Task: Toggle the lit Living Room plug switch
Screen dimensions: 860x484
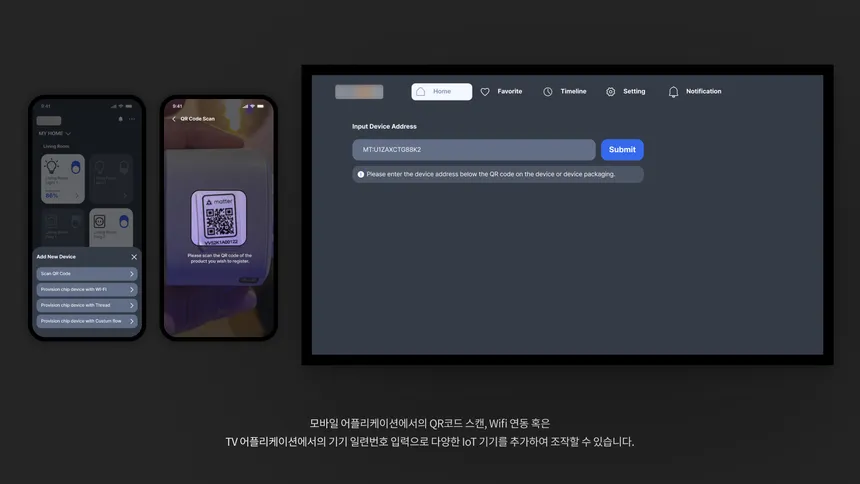Action: [124, 221]
